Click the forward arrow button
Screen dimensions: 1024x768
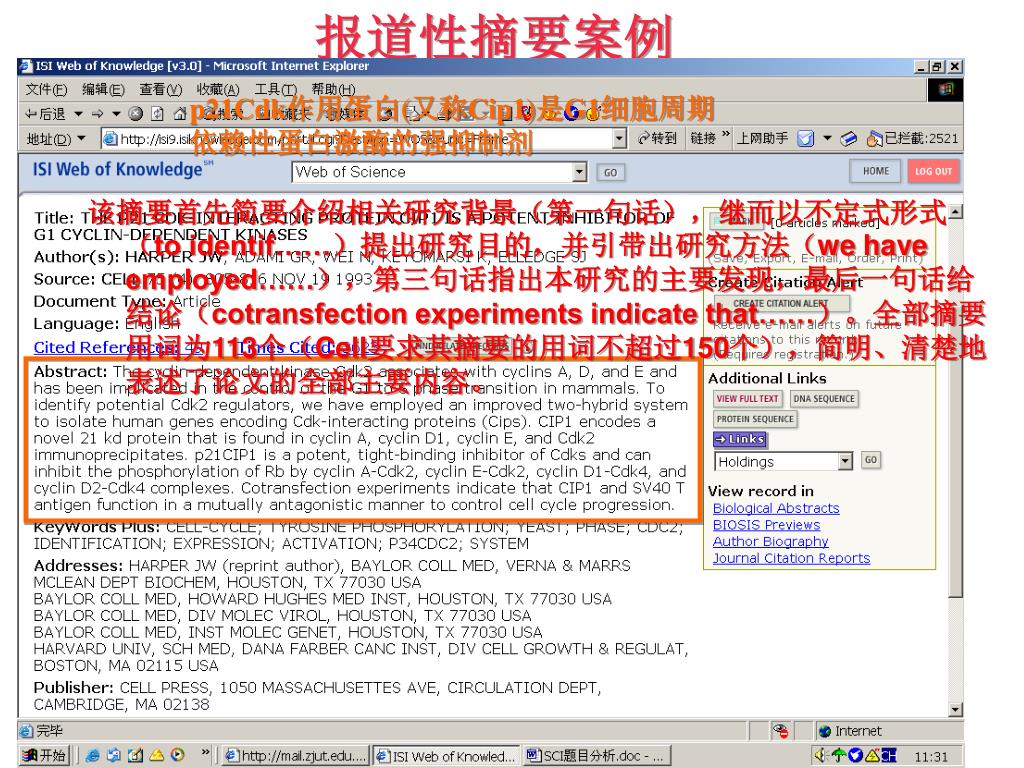click(x=97, y=114)
